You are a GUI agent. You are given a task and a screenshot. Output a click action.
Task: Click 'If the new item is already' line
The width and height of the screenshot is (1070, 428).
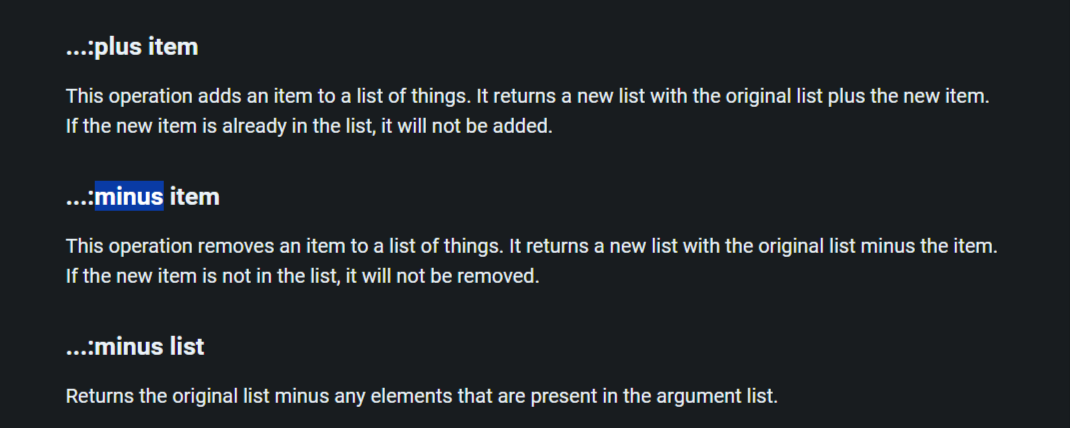(x=308, y=127)
